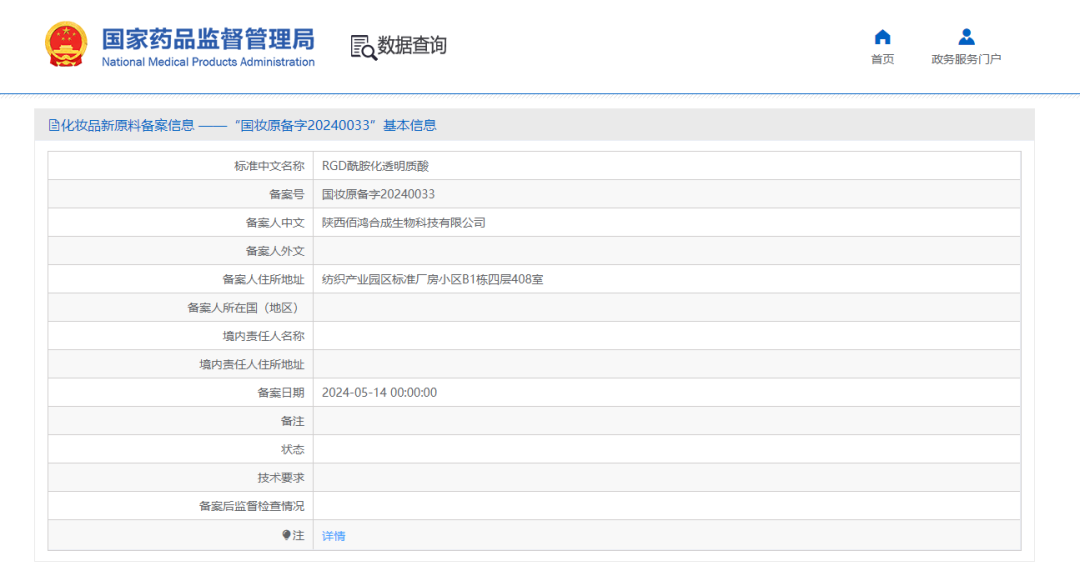
Task: Click the 数据查询 heading text
Action: 412,45
